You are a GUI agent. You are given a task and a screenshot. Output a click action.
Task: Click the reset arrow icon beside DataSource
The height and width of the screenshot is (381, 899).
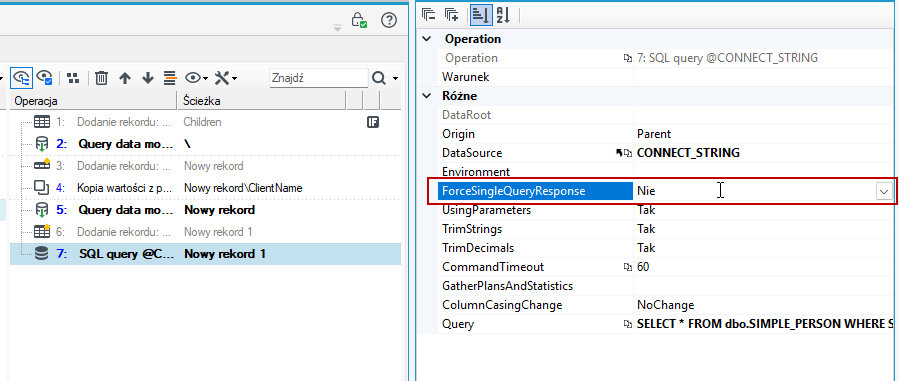(619, 153)
